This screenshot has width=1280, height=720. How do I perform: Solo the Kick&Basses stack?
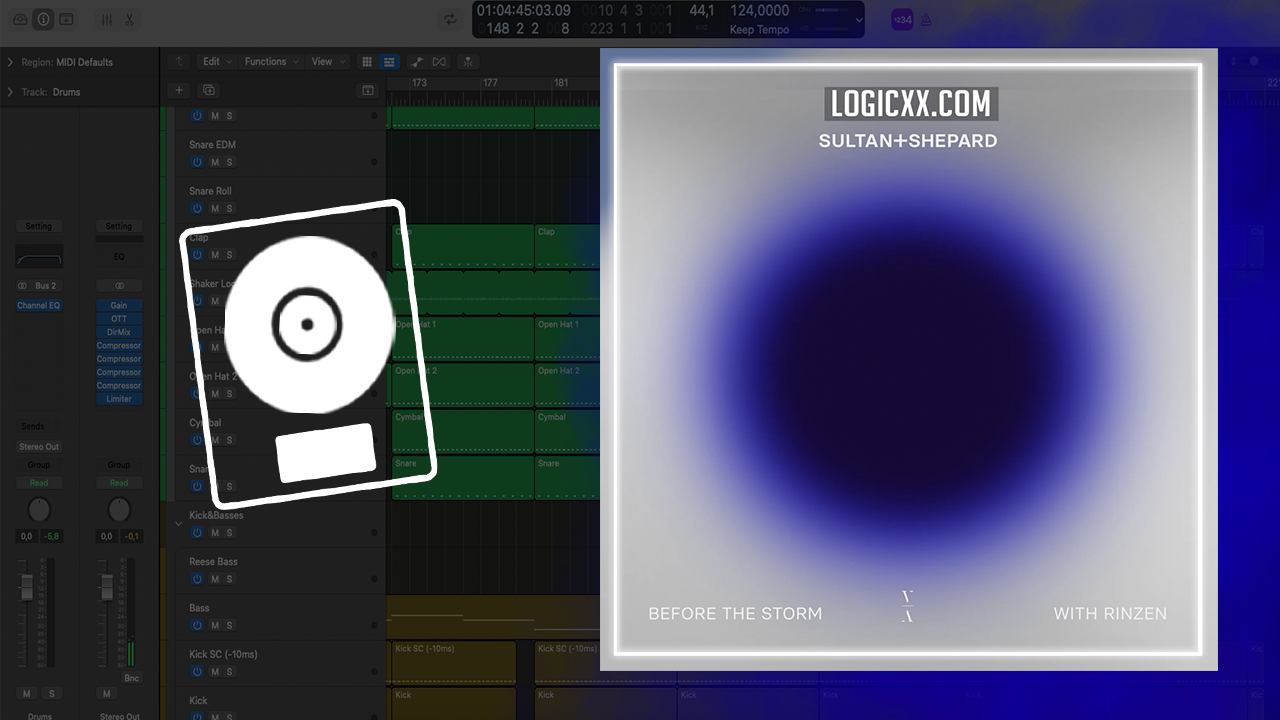[229, 533]
